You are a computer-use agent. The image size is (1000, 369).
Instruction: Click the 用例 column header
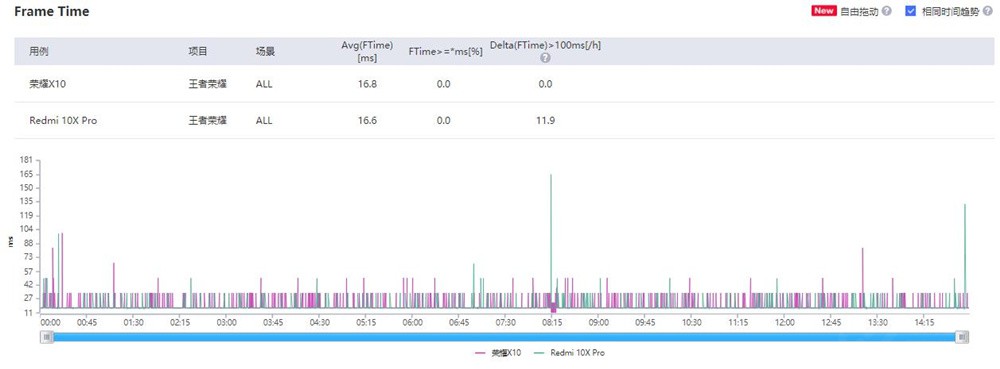pyautogui.click(x=38, y=51)
